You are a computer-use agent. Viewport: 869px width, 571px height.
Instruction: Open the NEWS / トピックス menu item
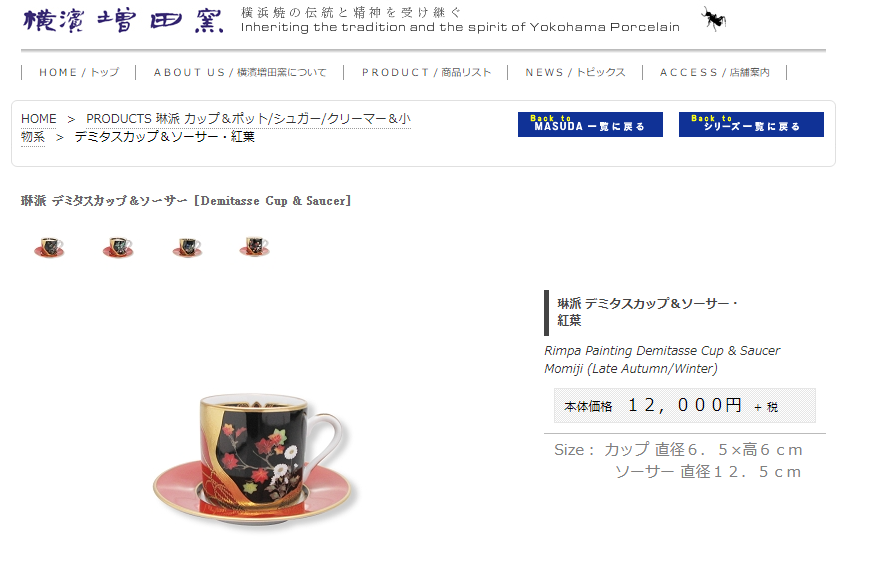click(x=575, y=73)
